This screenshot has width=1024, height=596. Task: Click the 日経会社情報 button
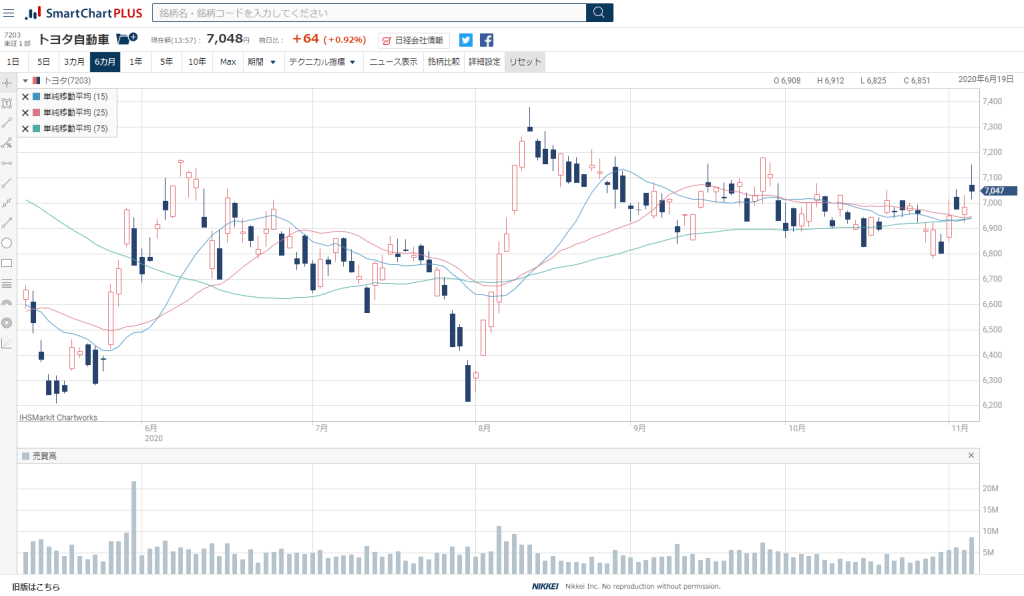click(x=414, y=40)
